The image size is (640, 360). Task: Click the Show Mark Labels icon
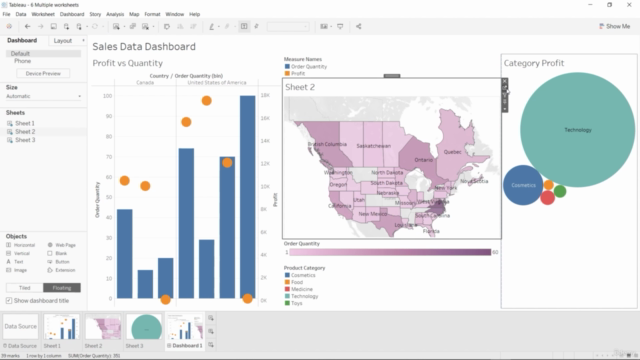[244, 27]
